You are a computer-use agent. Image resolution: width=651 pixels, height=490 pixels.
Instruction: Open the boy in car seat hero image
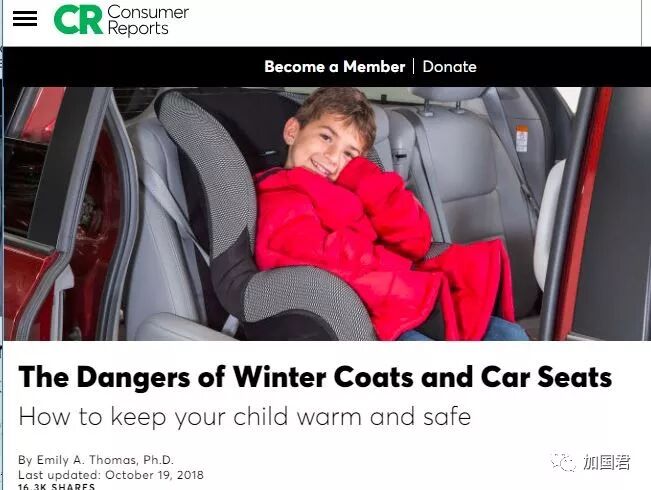327,214
